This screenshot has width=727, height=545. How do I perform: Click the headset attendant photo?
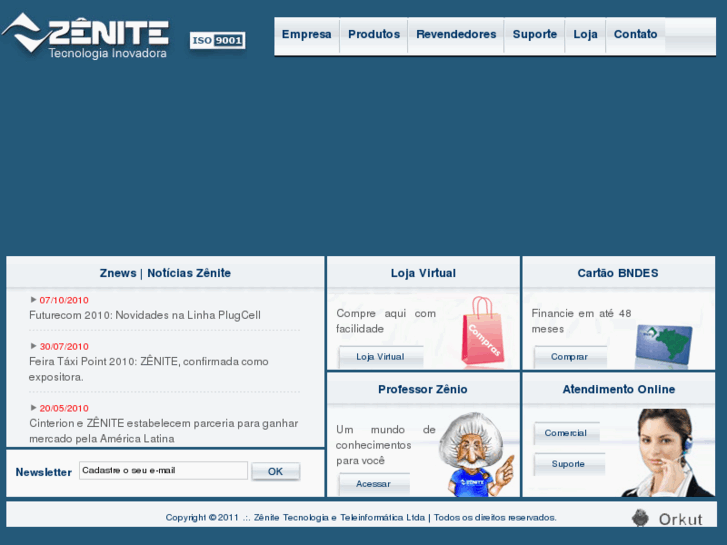pos(668,453)
